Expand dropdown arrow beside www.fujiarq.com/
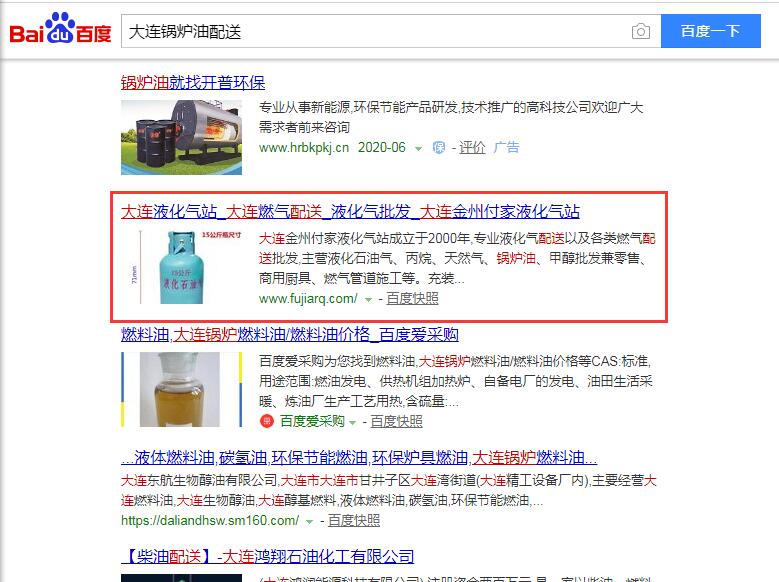Viewport: 779px width, 582px height. (x=368, y=300)
